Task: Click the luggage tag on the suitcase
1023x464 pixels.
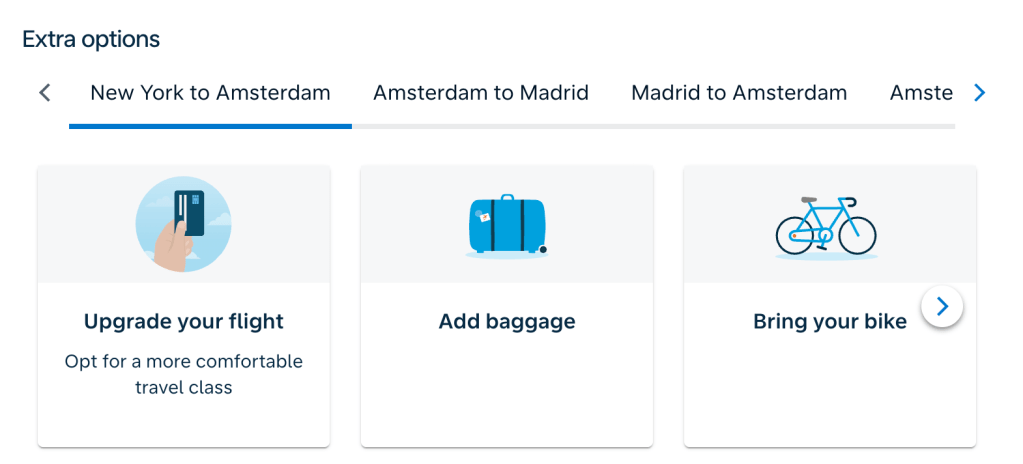Action: (485, 216)
